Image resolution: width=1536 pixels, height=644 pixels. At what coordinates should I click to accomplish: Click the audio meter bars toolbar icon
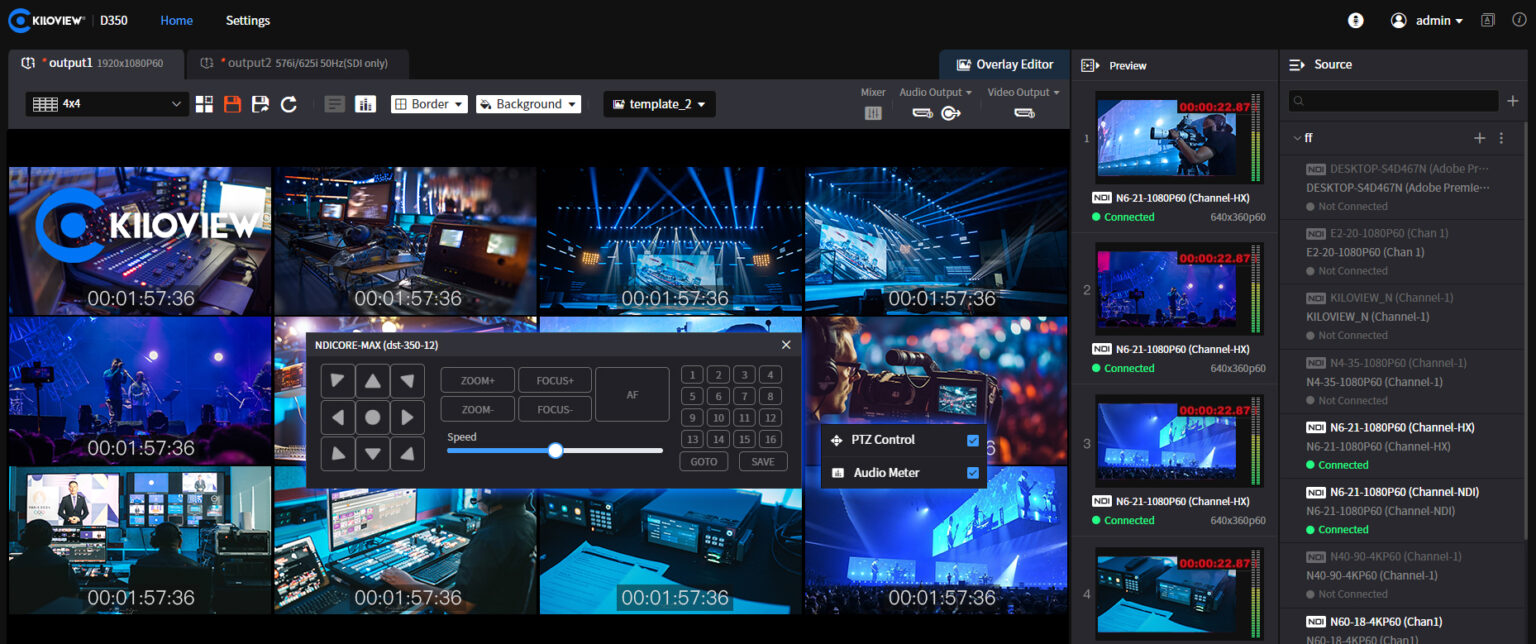click(365, 104)
